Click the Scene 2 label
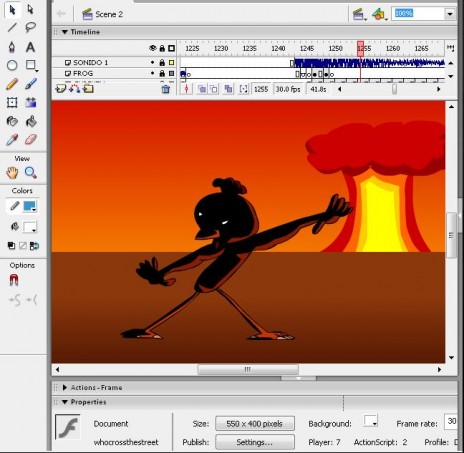The height and width of the screenshot is (453, 464). coord(109,14)
